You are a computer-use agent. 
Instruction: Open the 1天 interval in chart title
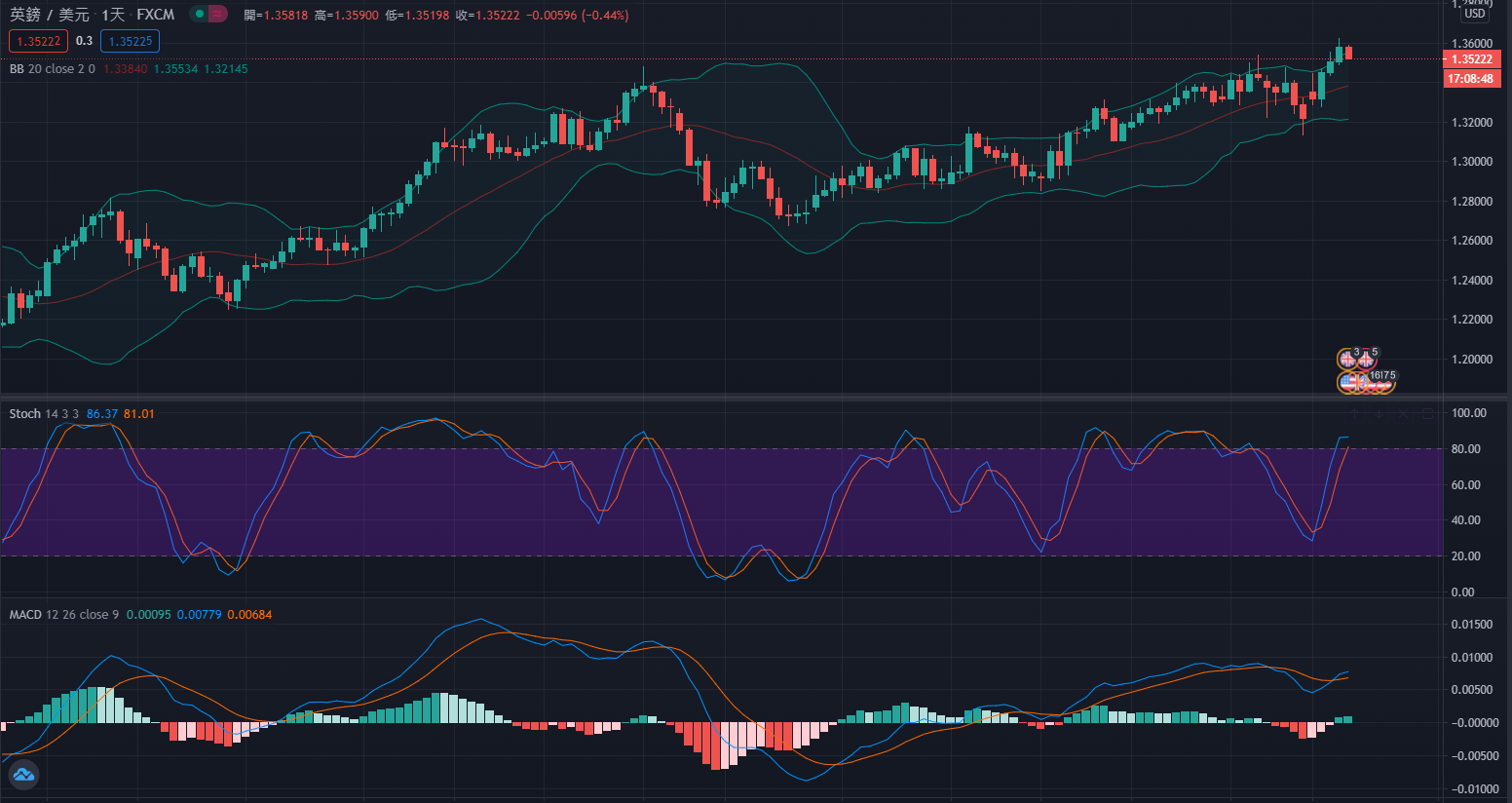click(113, 15)
